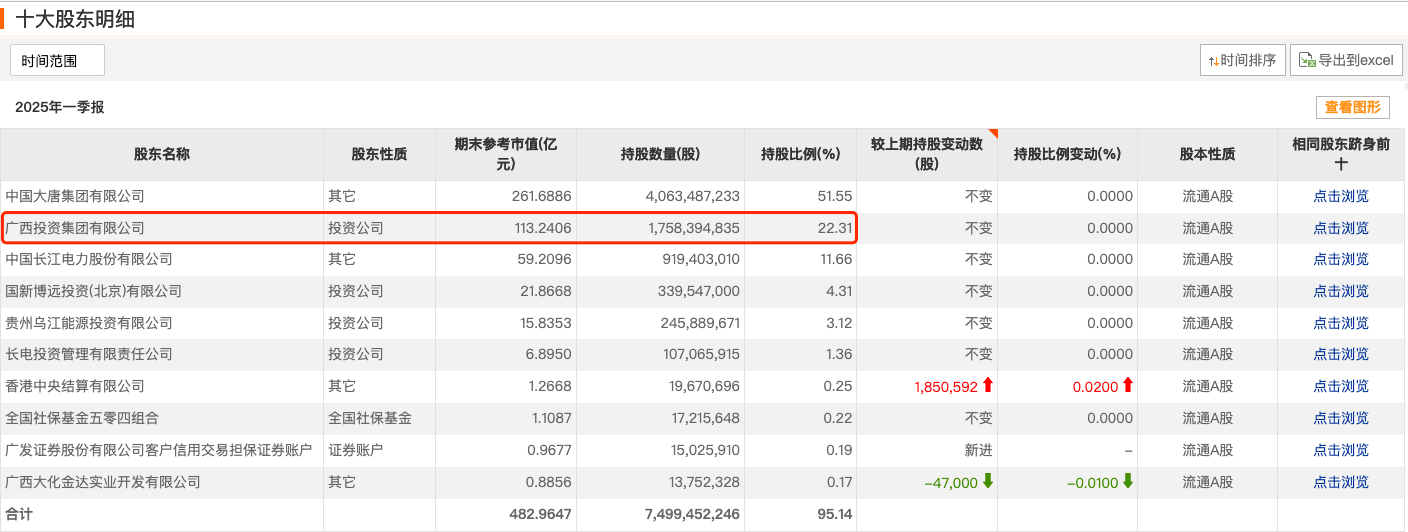This screenshot has width=1408, height=532.
Task: Click the Excel icon in 导出到excel button
Action: tap(1306, 61)
